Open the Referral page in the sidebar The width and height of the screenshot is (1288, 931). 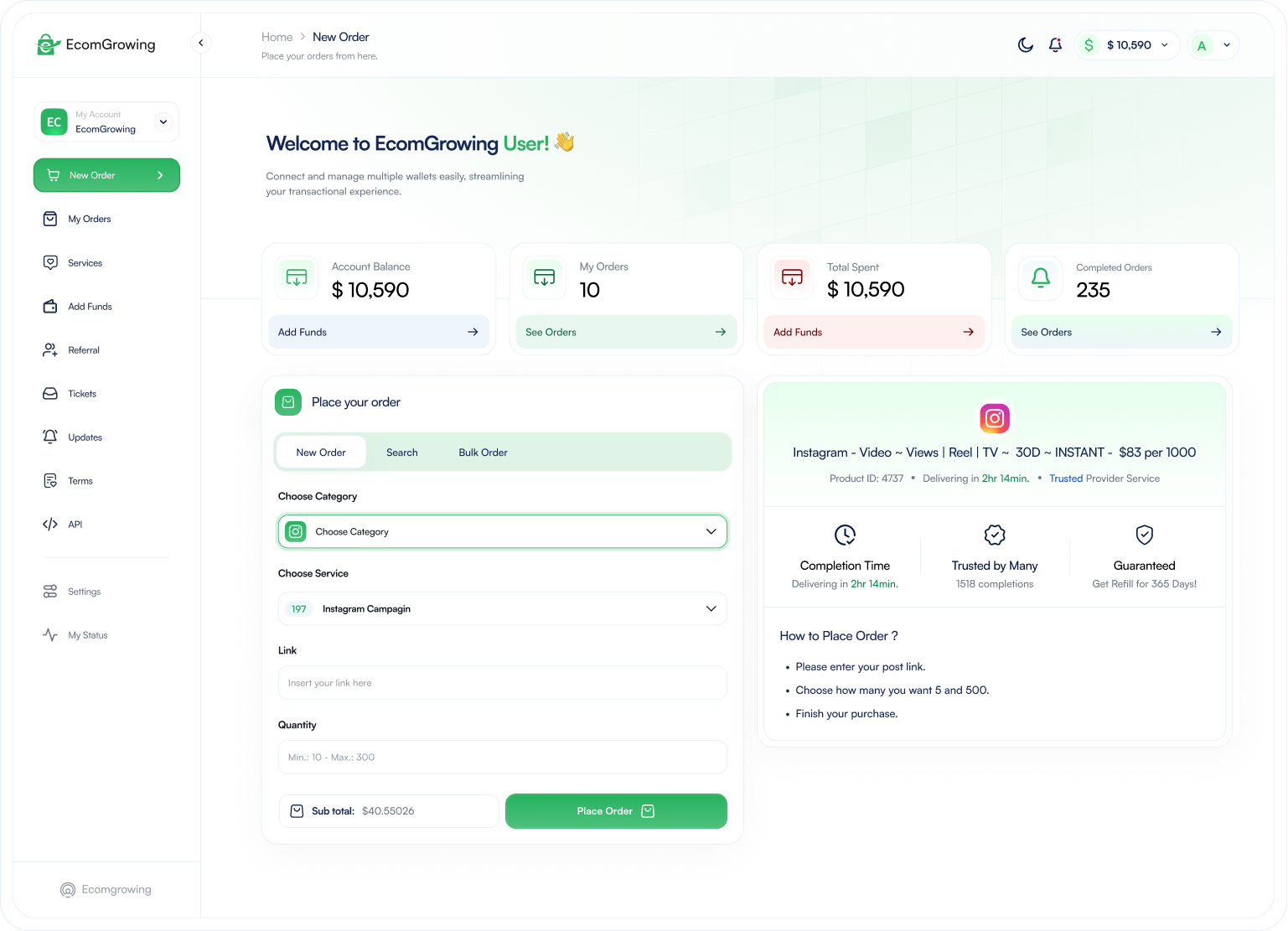(83, 350)
